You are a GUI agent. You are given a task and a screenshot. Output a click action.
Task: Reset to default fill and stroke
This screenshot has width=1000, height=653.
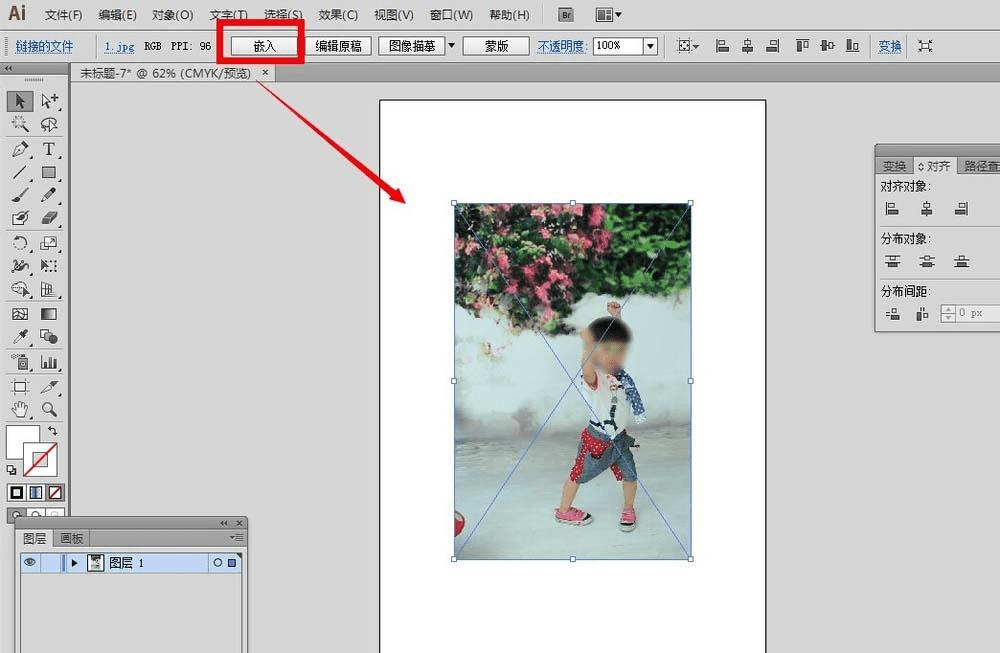(11, 470)
